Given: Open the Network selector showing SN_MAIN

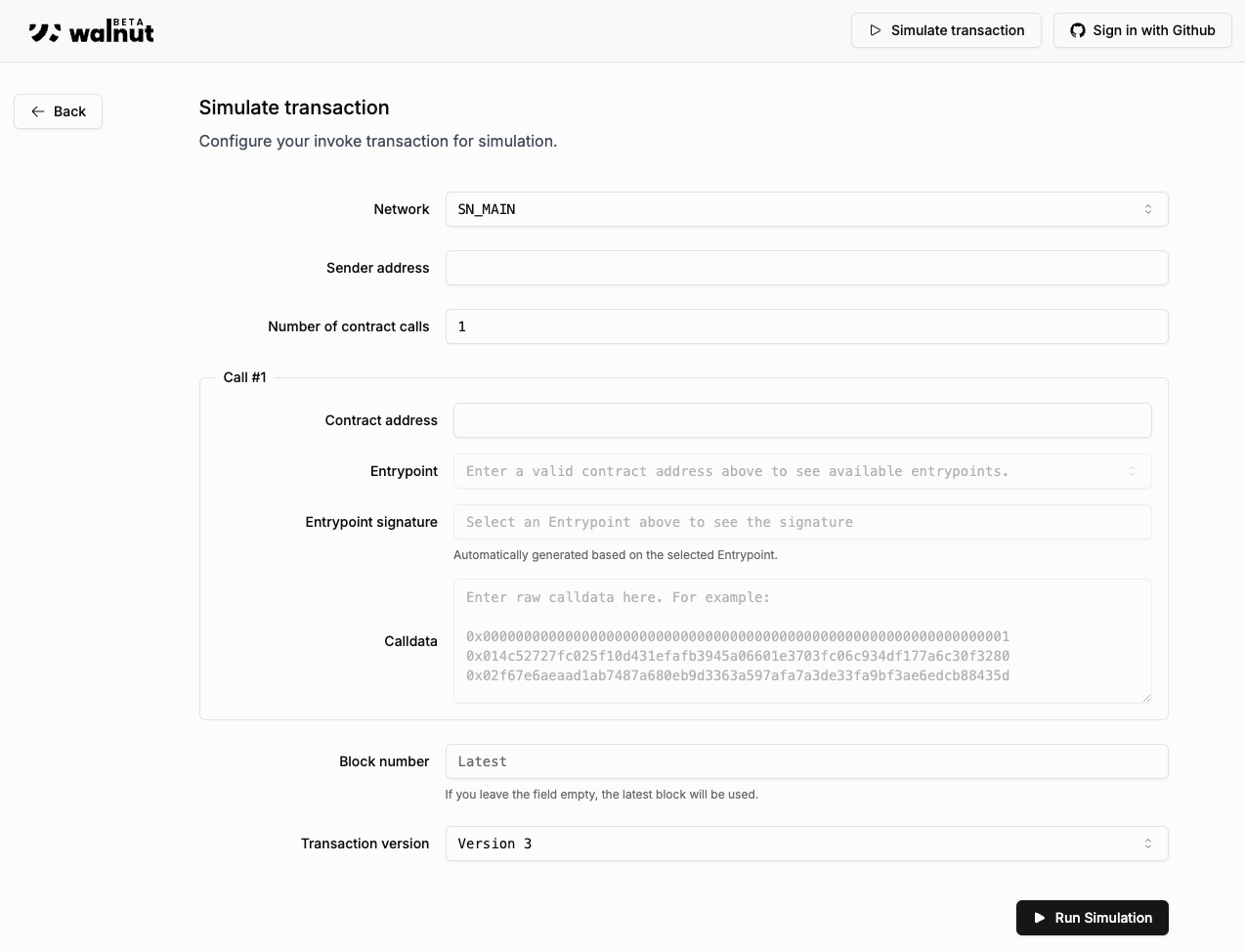Looking at the screenshot, I should [x=806, y=209].
